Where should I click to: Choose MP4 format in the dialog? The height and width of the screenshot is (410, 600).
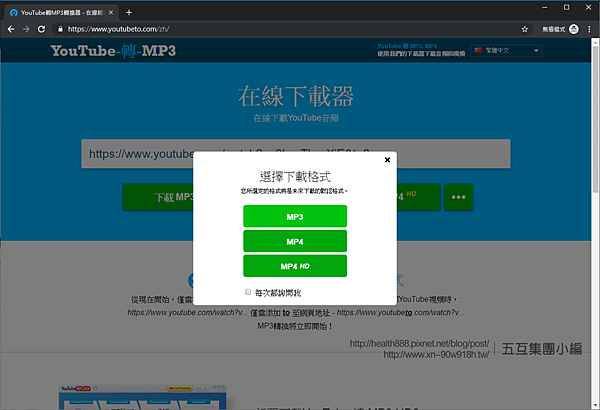pyautogui.click(x=295, y=241)
